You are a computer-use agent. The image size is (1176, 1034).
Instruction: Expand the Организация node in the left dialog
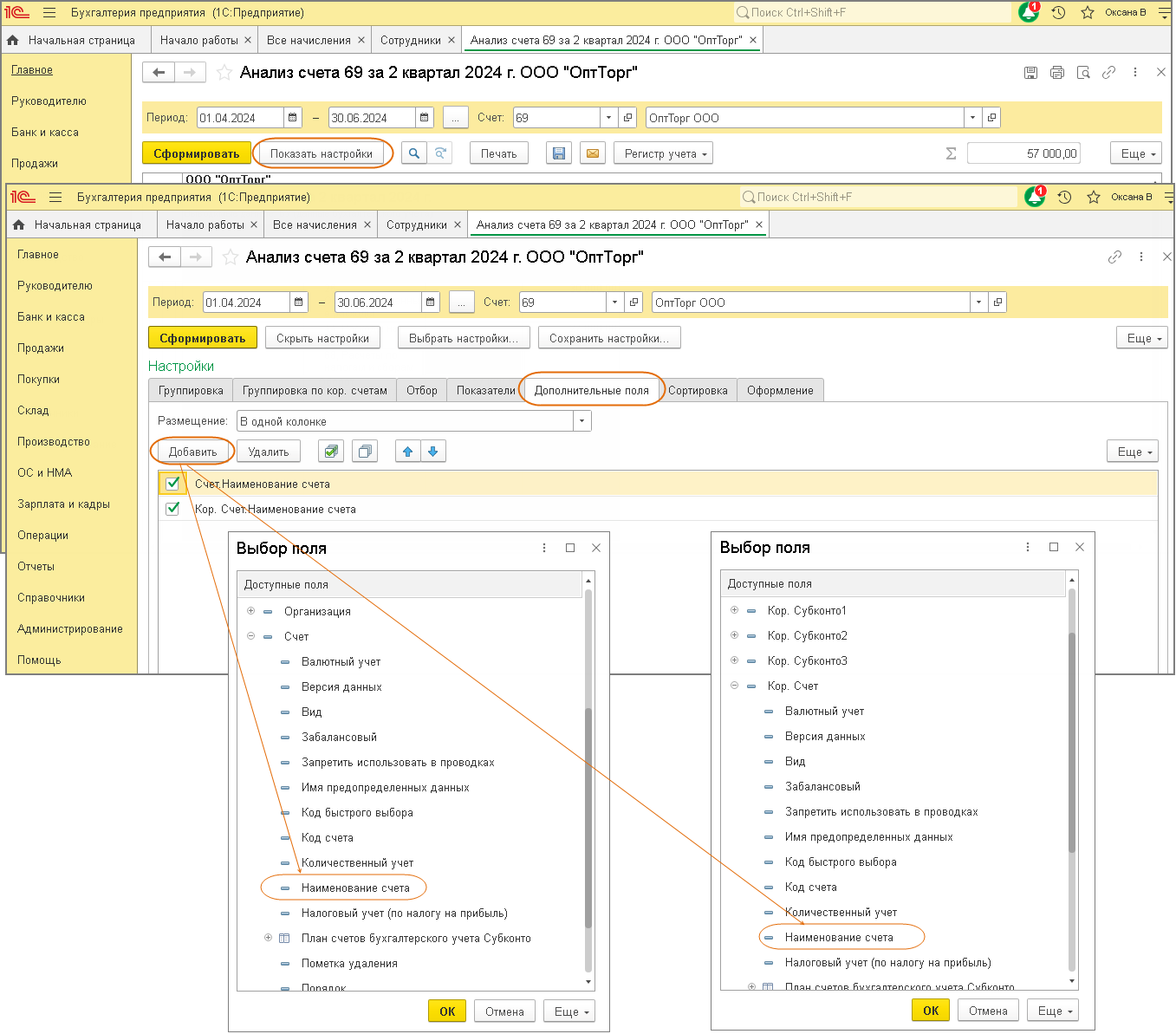pos(251,611)
